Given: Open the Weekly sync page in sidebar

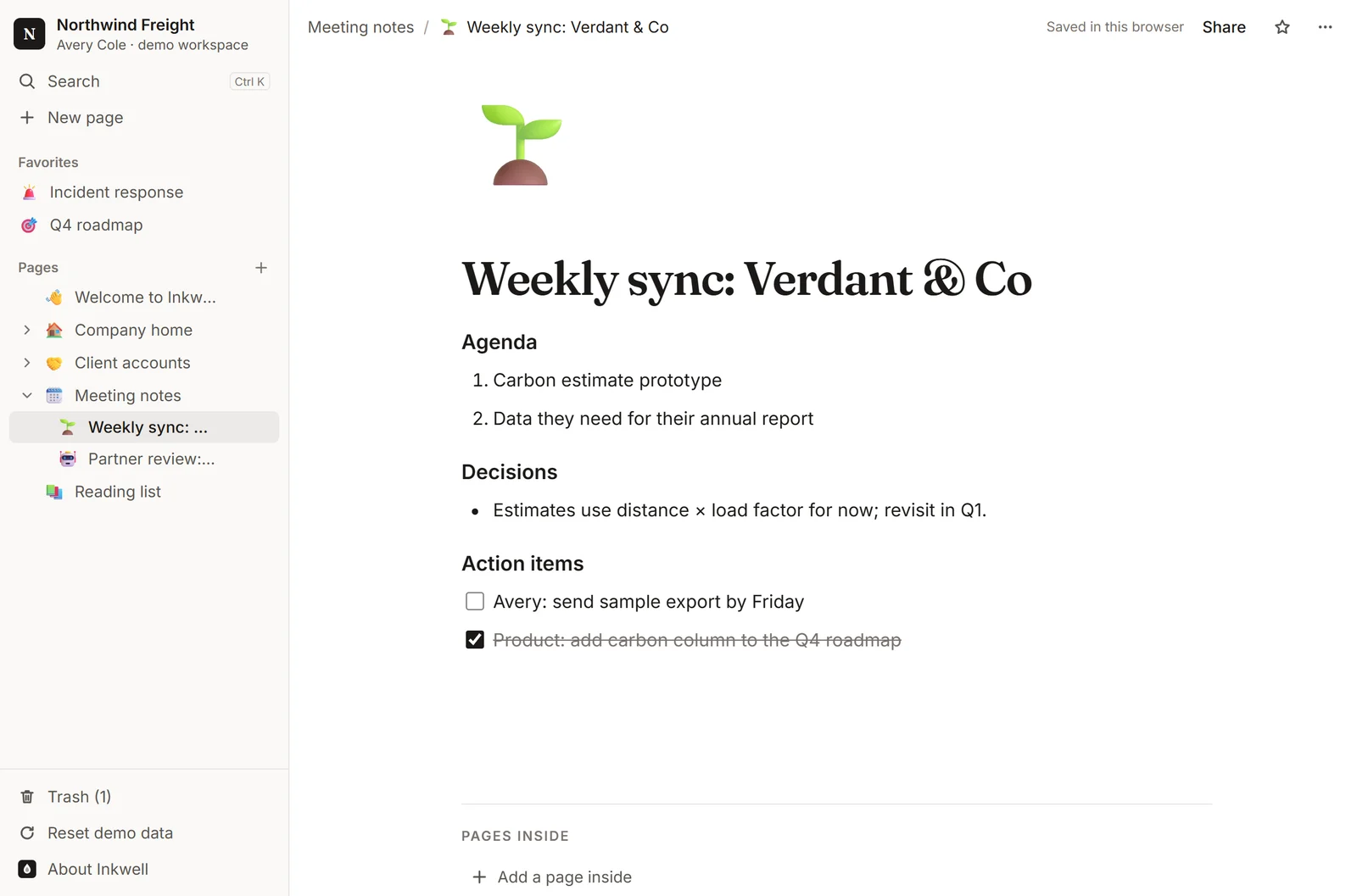Looking at the screenshot, I should coord(144,427).
